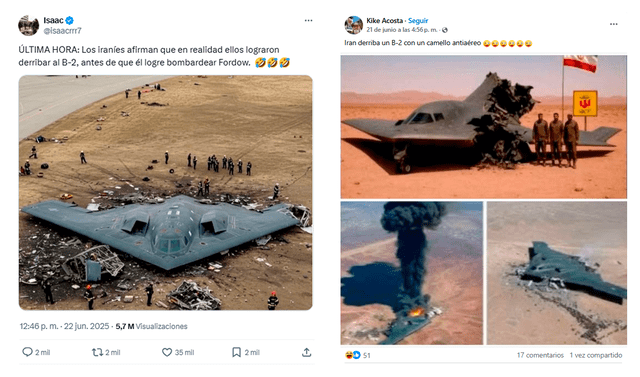This screenshot has height=377, width=640.
Task: Like the tweet with the heart icon
Action: tap(167, 352)
